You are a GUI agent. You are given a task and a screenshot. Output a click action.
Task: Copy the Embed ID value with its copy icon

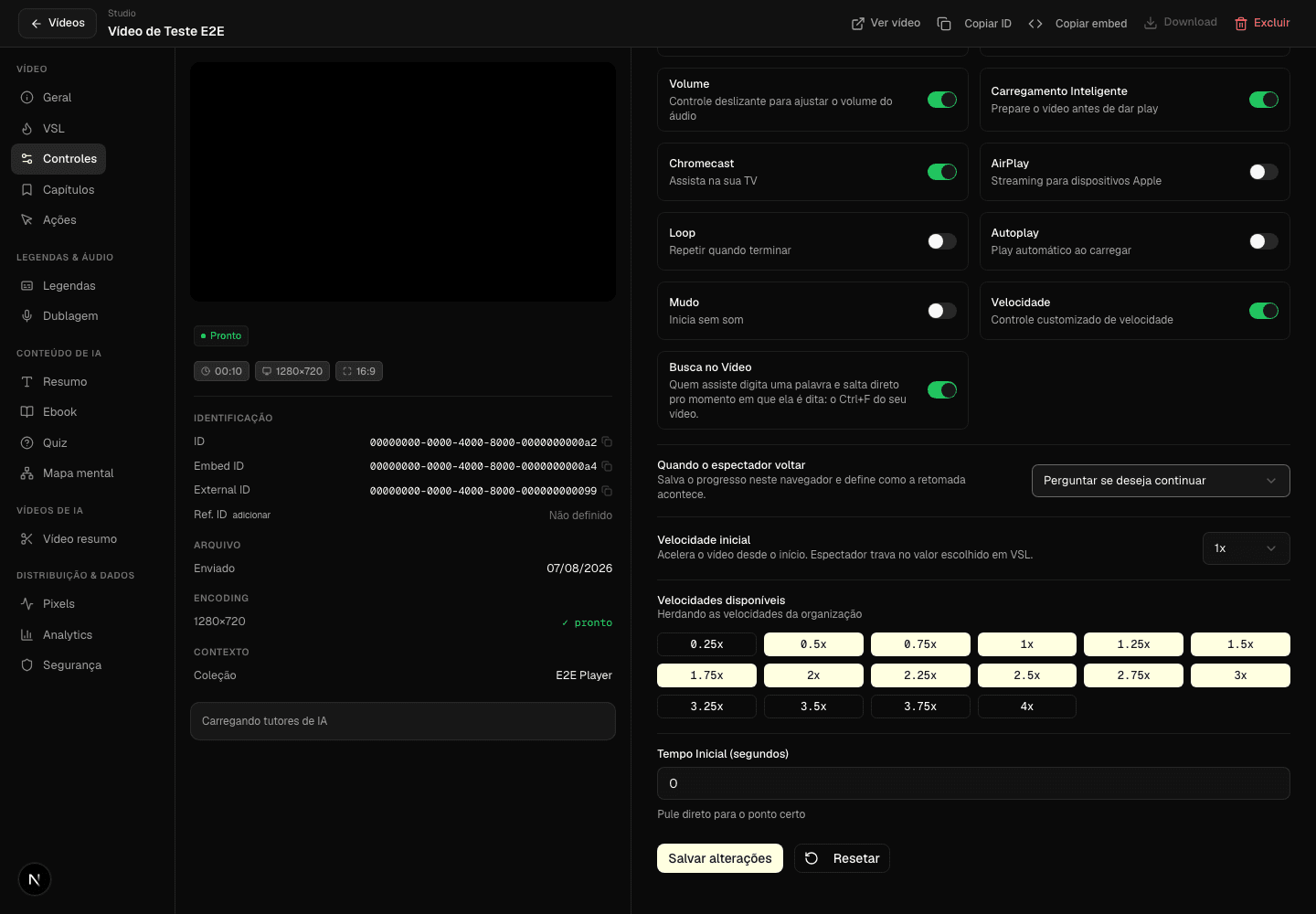click(607, 466)
